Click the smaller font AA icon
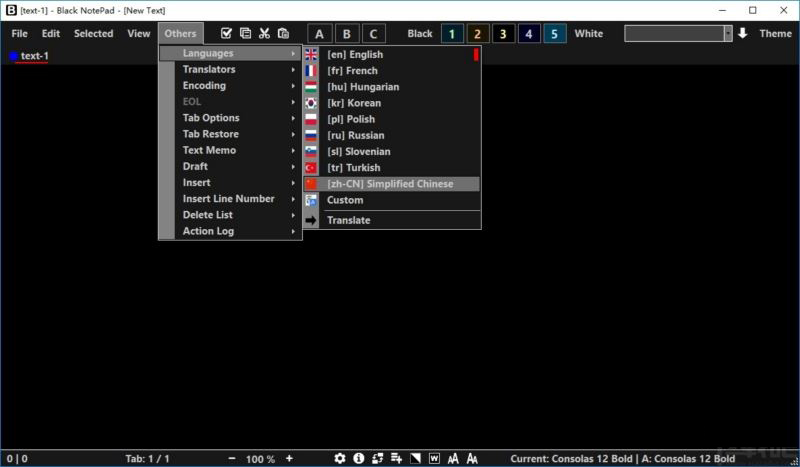 [453, 458]
